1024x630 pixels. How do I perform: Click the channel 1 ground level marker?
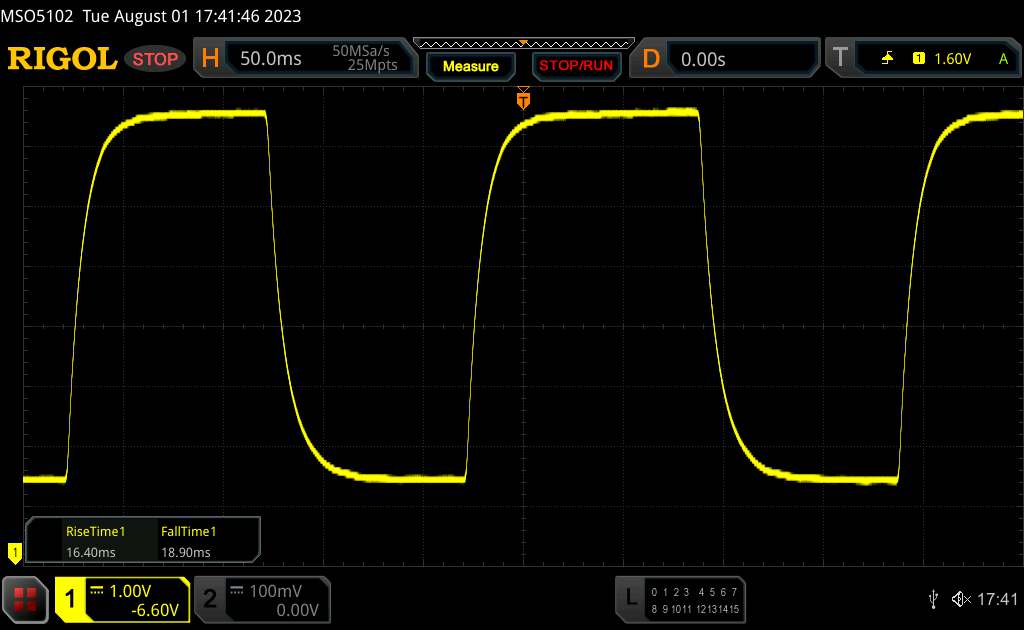14,551
